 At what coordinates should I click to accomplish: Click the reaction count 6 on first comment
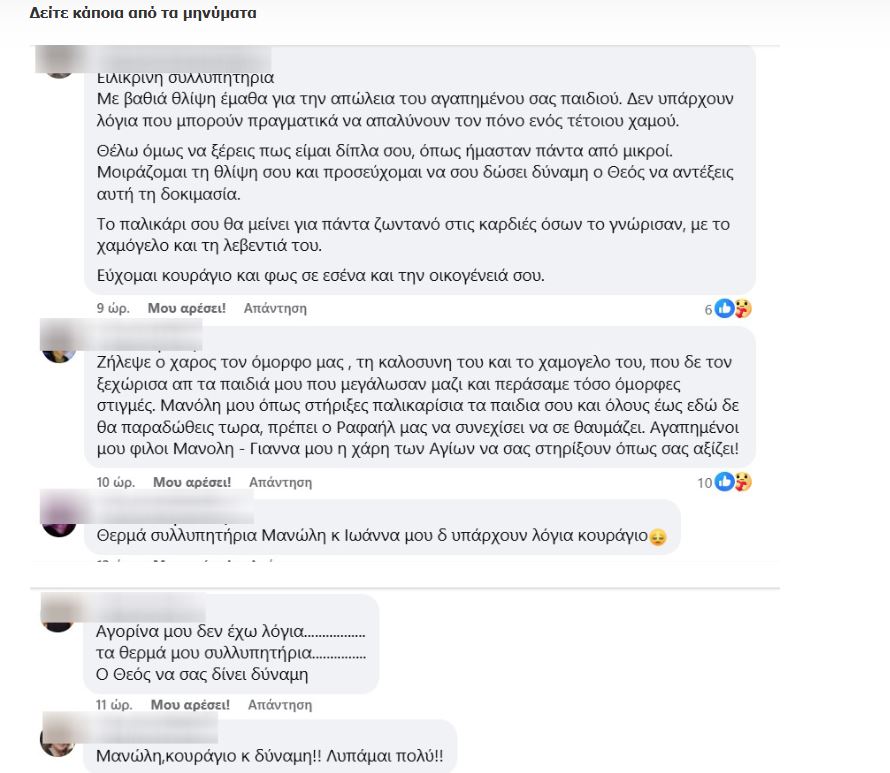[x=708, y=310]
